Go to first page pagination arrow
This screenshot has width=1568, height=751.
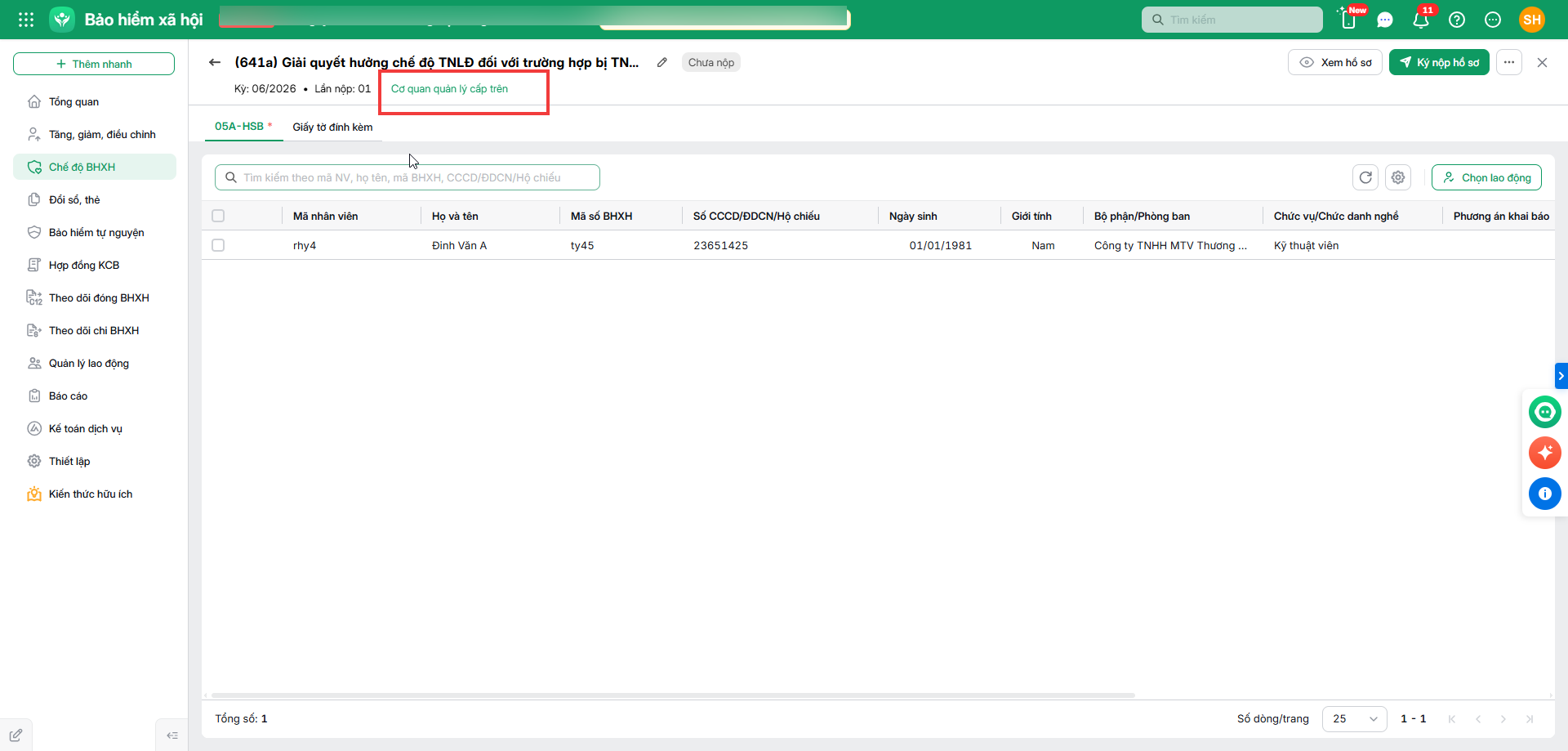click(x=1452, y=719)
